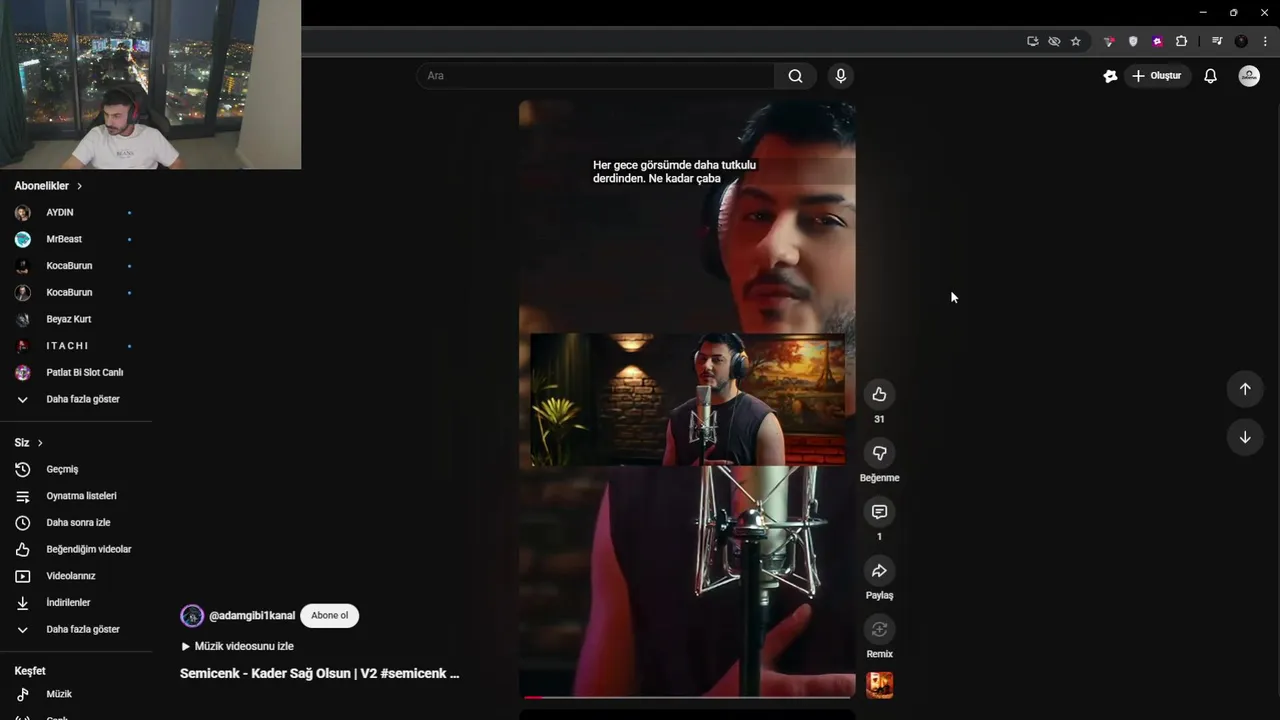Viewport: 1280px width, 720px height.
Task: Expand Siz section chevron
Action: 40,443
